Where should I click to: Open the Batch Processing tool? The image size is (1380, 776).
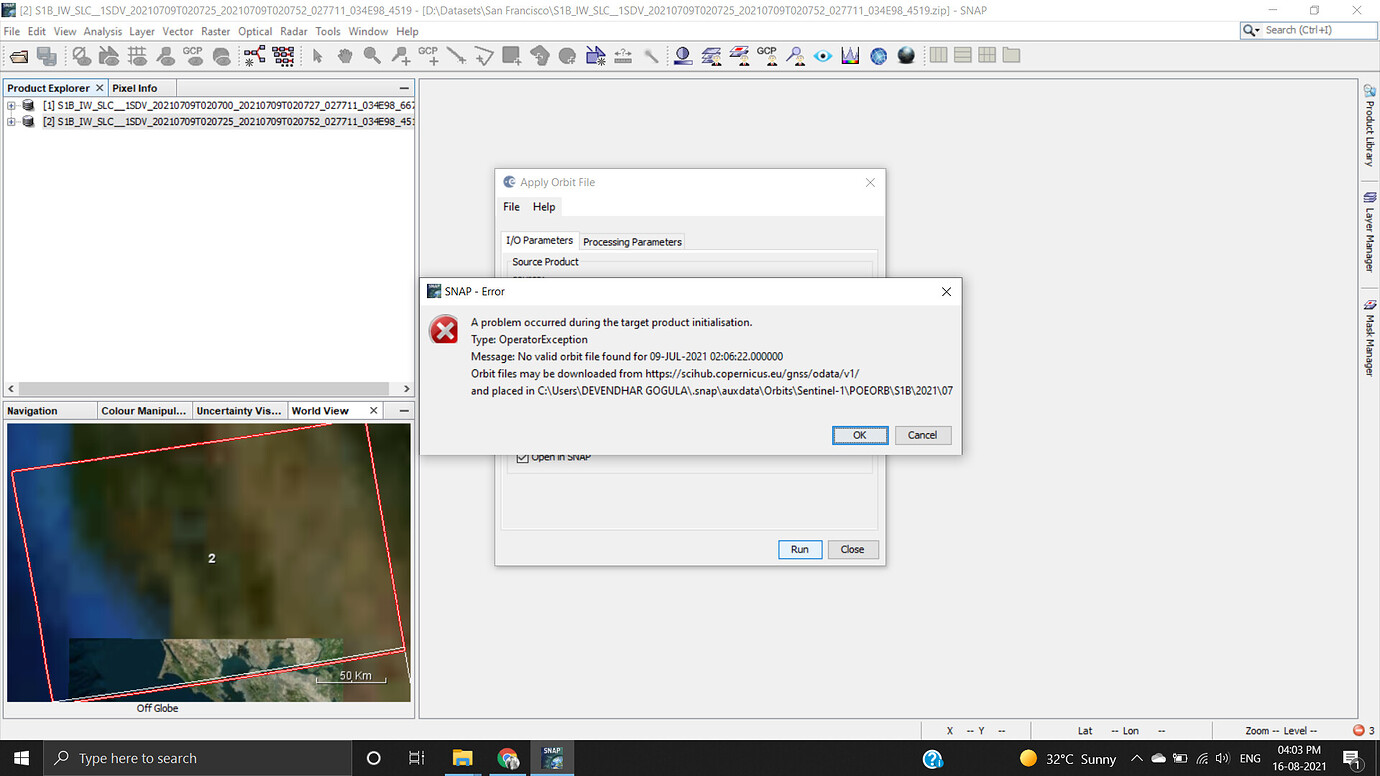tap(283, 55)
